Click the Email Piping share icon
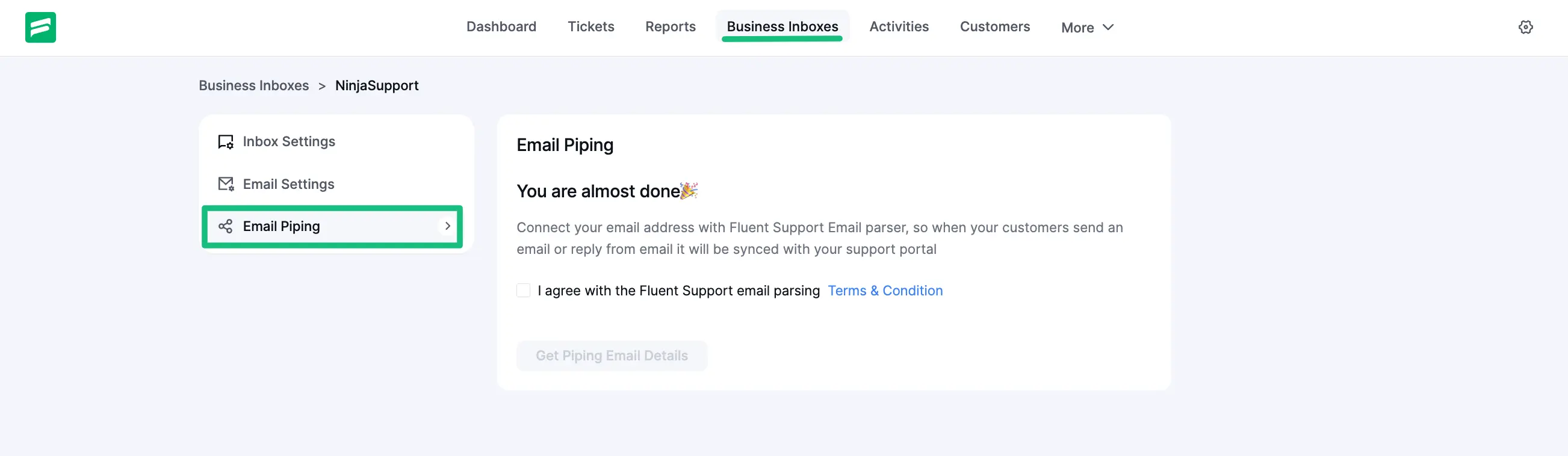 tap(225, 226)
